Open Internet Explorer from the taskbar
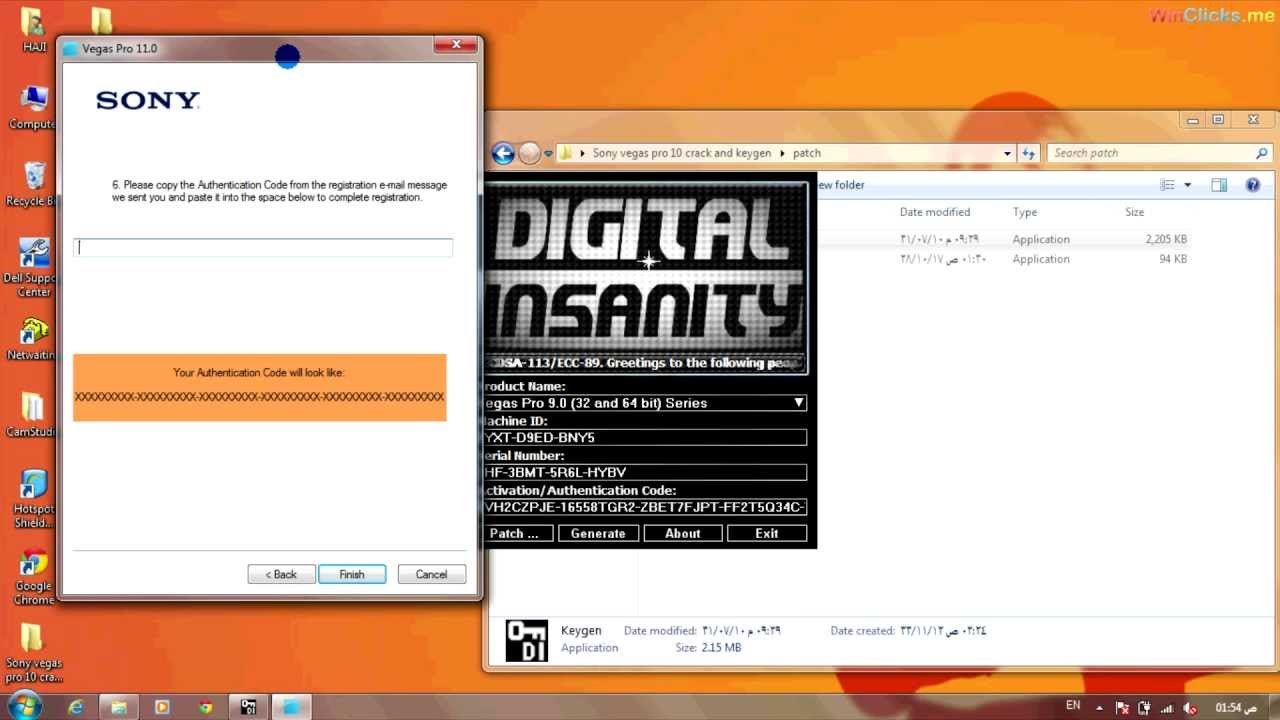 point(76,707)
